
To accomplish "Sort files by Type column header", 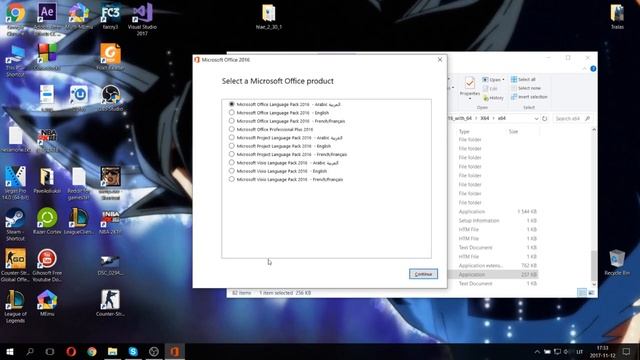I will (x=464, y=131).
